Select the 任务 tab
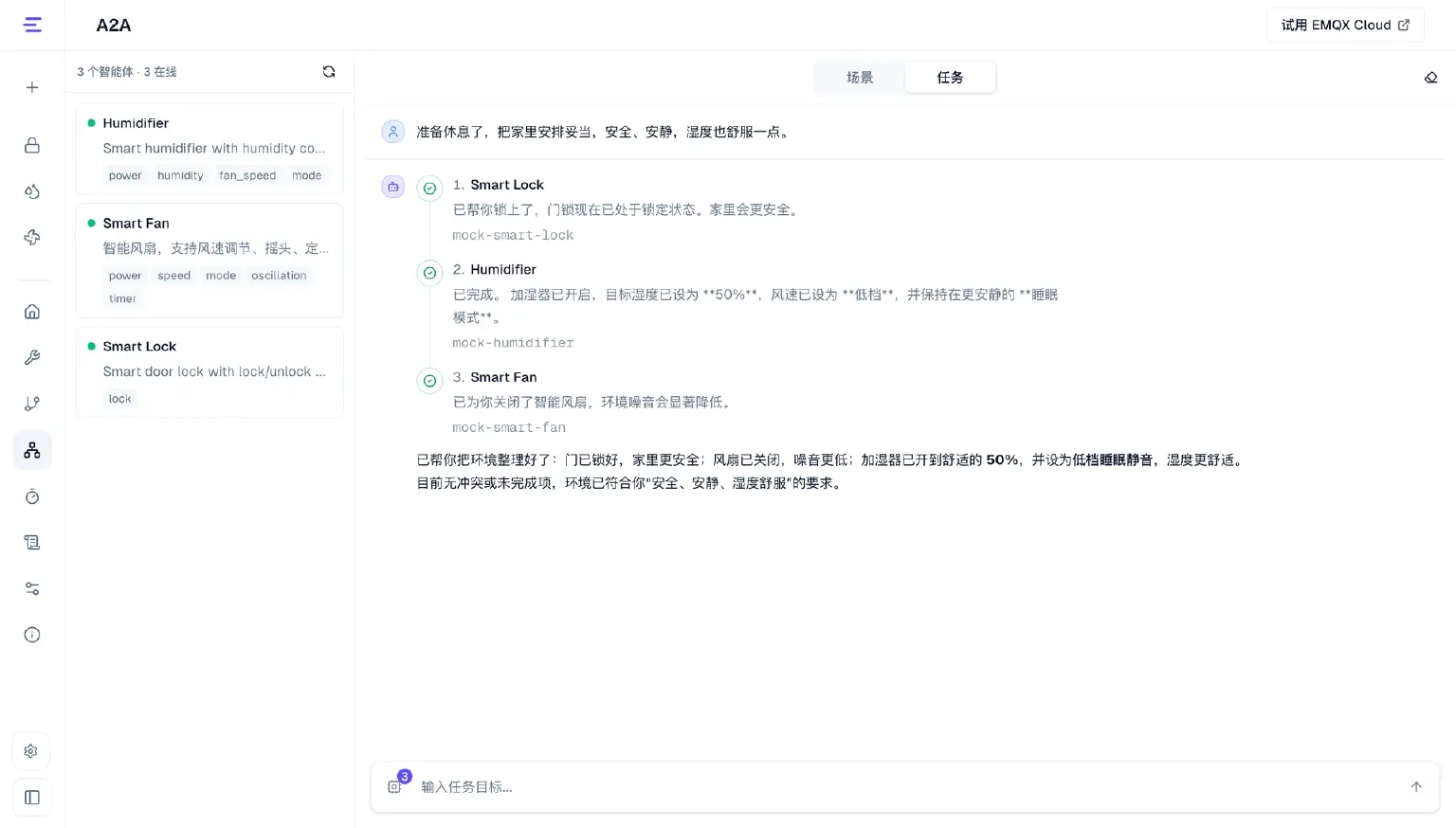 tap(950, 78)
